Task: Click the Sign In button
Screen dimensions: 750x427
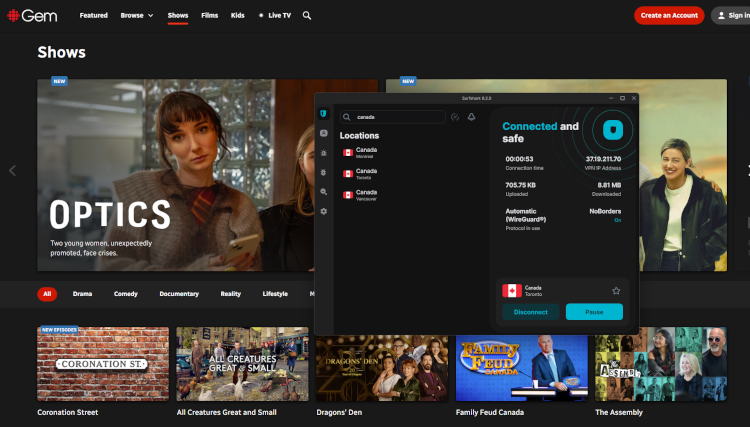Action: pyautogui.click(x=732, y=15)
